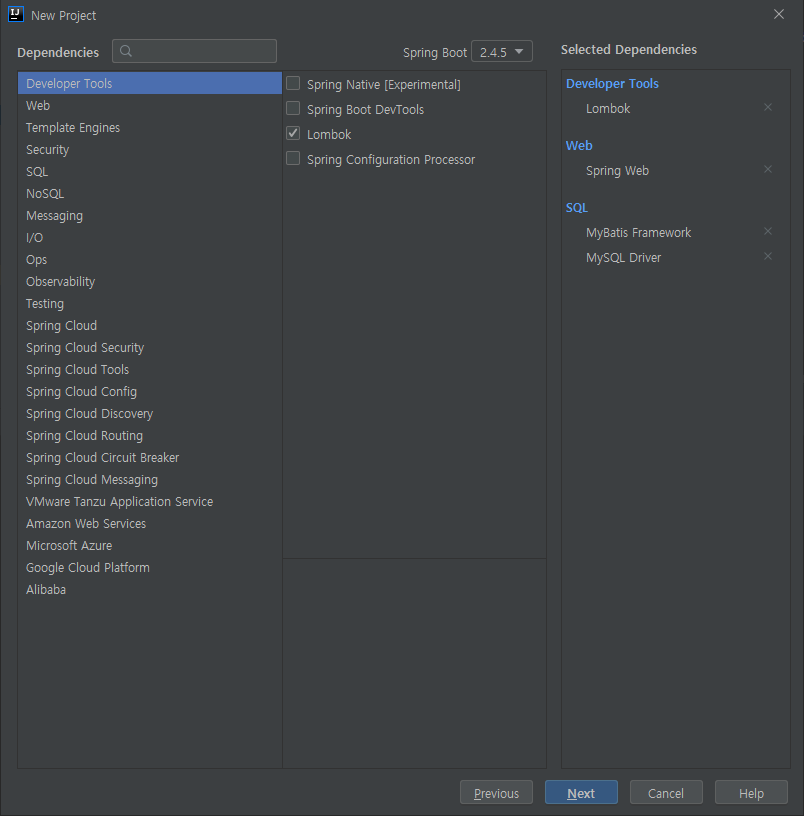This screenshot has width=804, height=816.
Task: Check Spring Boot DevTools
Action: tap(293, 108)
